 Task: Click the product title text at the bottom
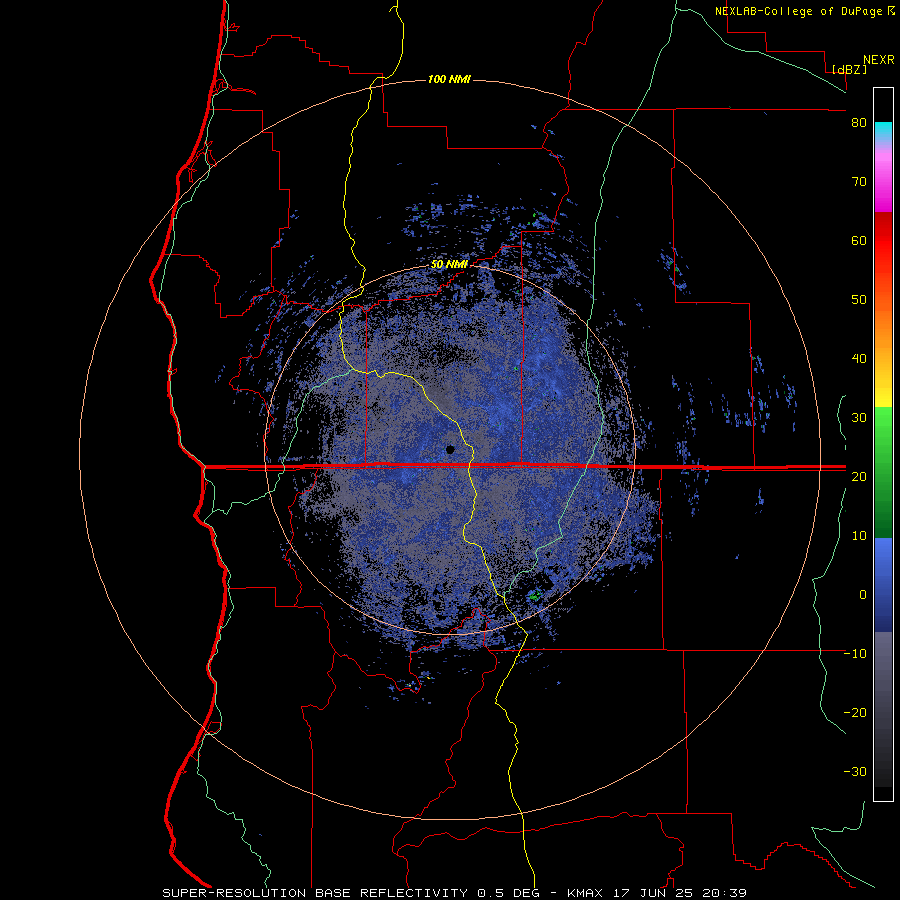pyautogui.click(x=454, y=893)
